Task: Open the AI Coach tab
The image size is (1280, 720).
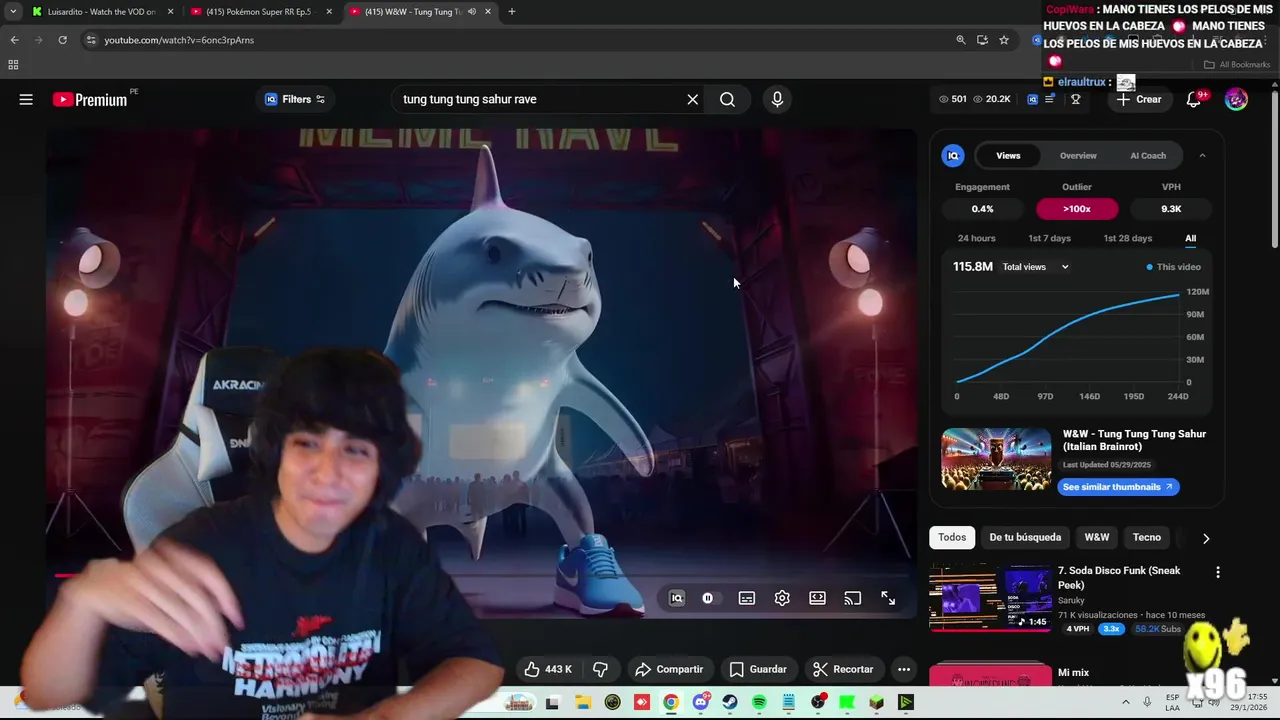Action: (1148, 156)
